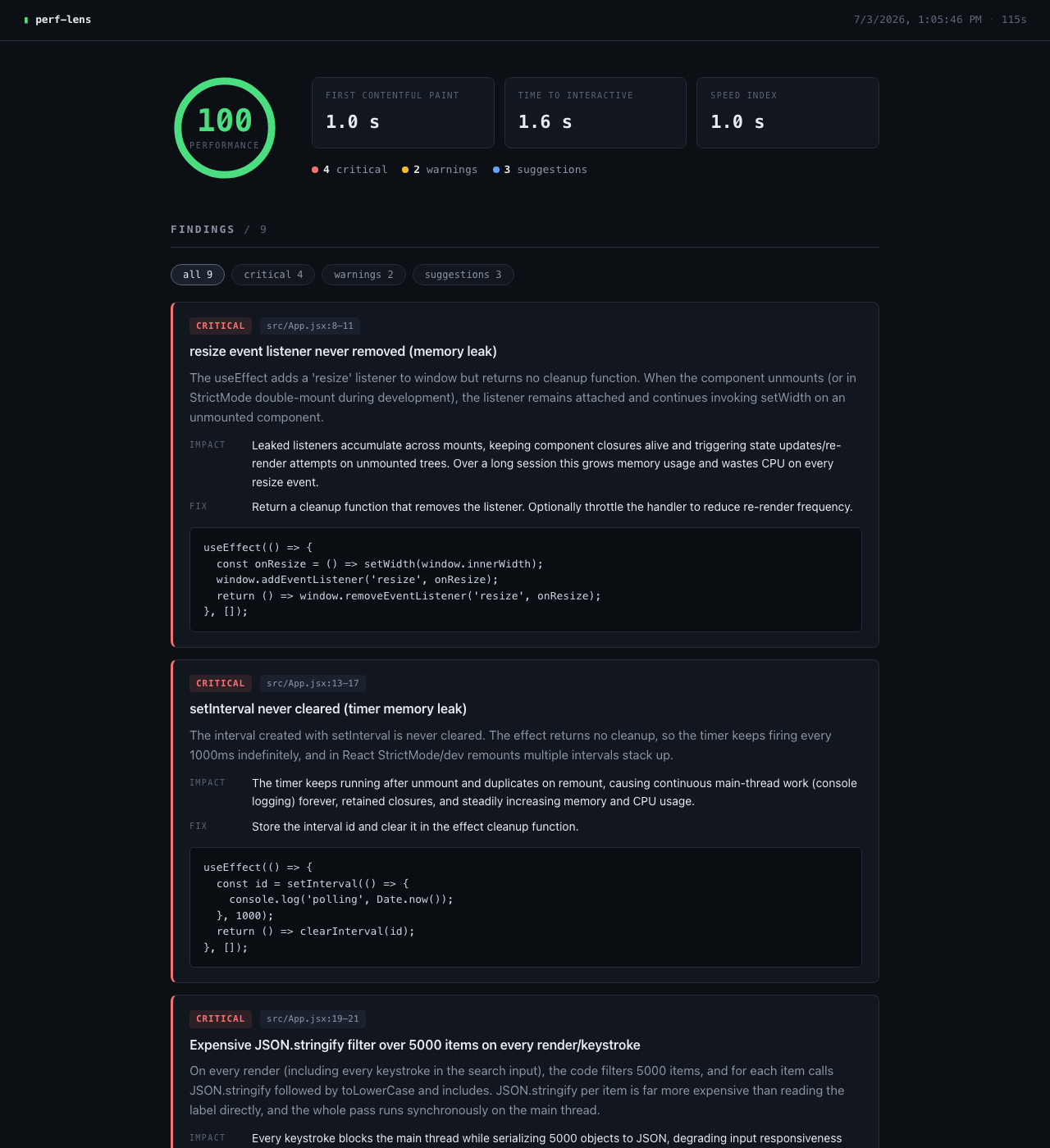The height and width of the screenshot is (1148, 1050).
Task: Click the '3 suggestions' summary text
Action: coord(546,170)
